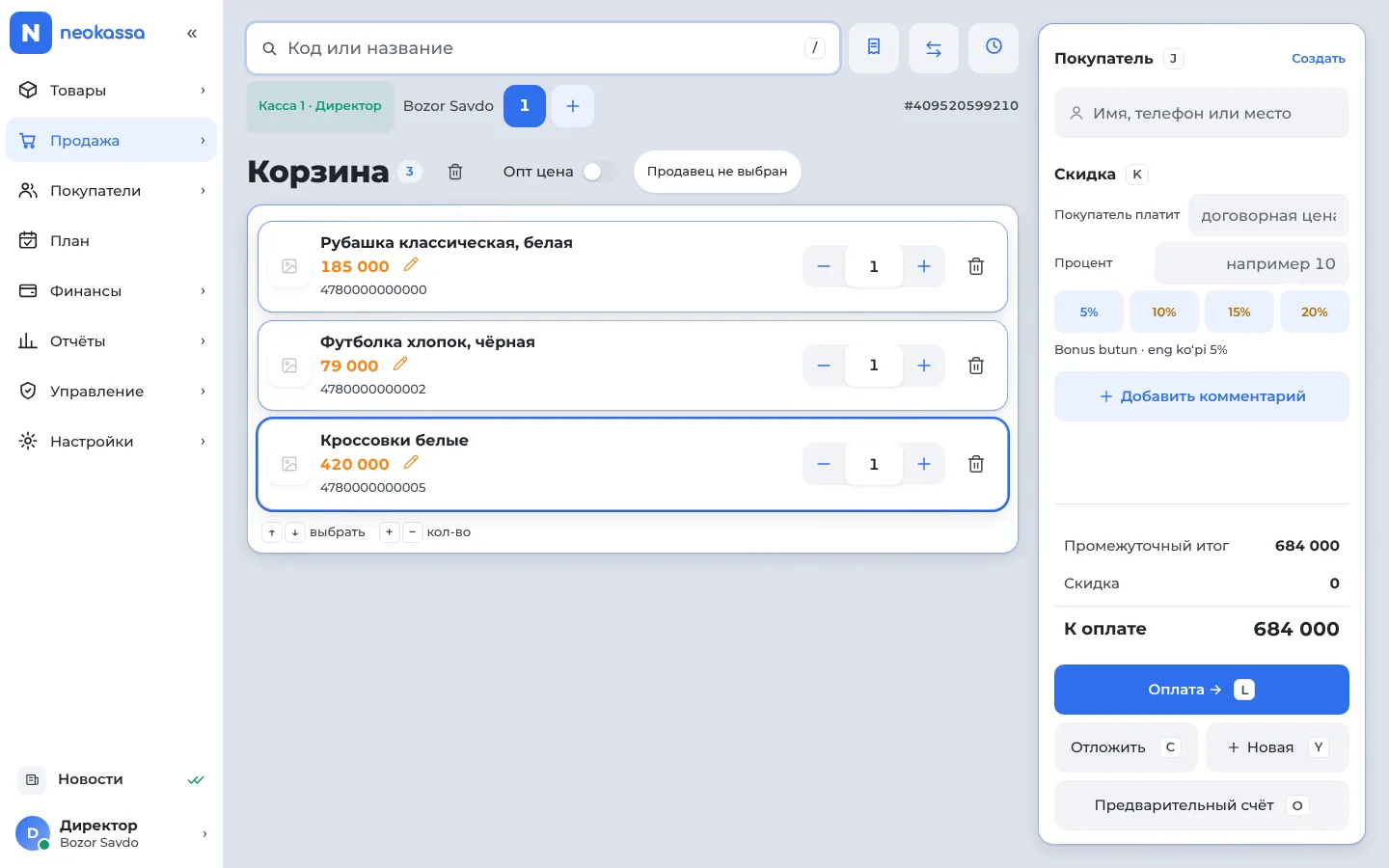Open Настройки in the sidebar

(112, 442)
